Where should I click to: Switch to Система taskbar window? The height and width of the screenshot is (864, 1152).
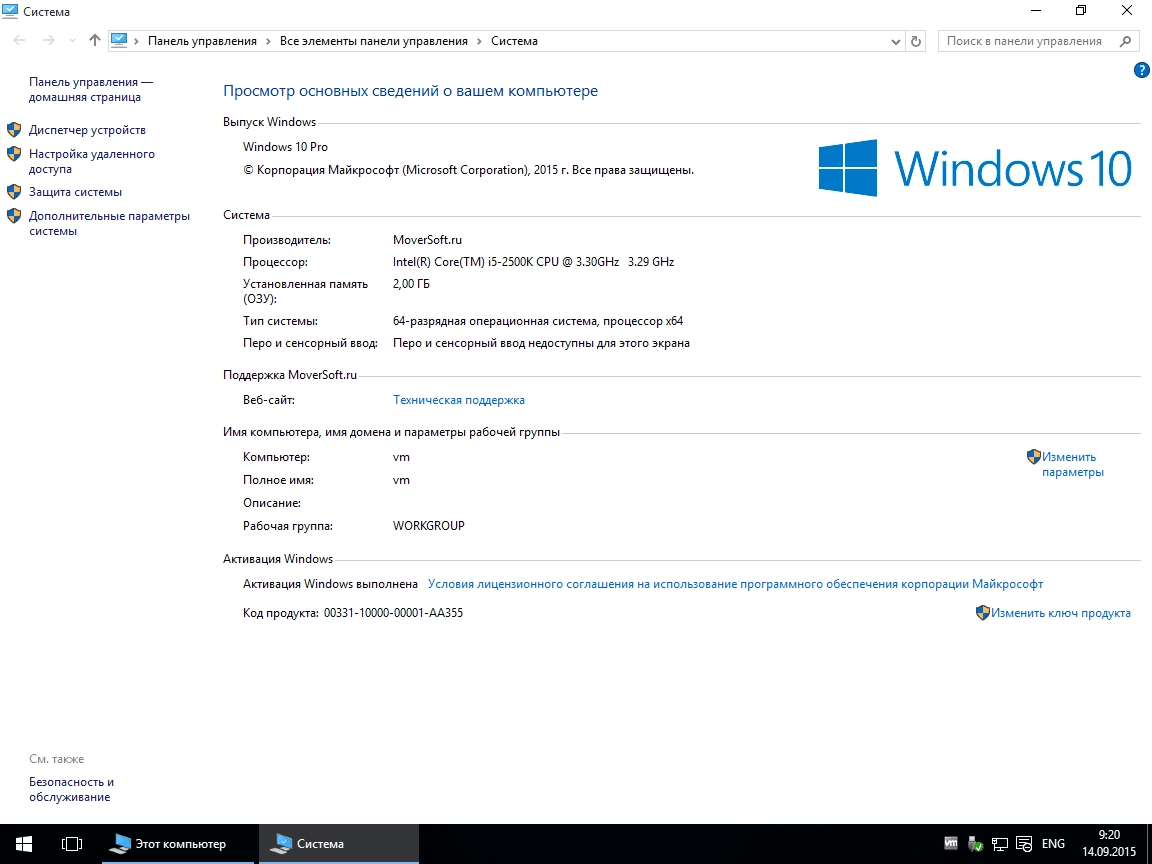pyautogui.click(x=339, y=843)
